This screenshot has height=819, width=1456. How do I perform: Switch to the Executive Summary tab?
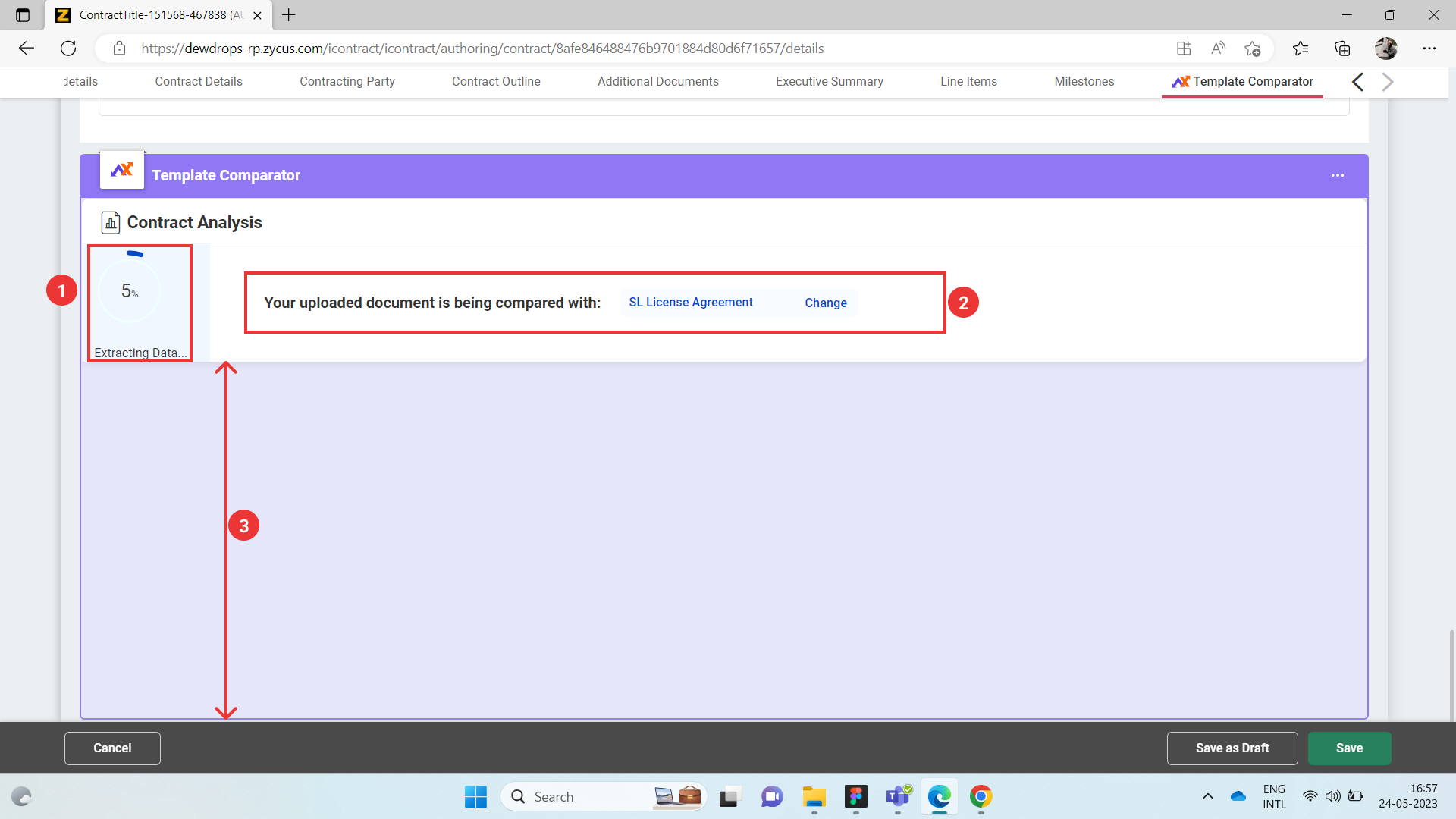pyautogui.click(x=829, y=81)
